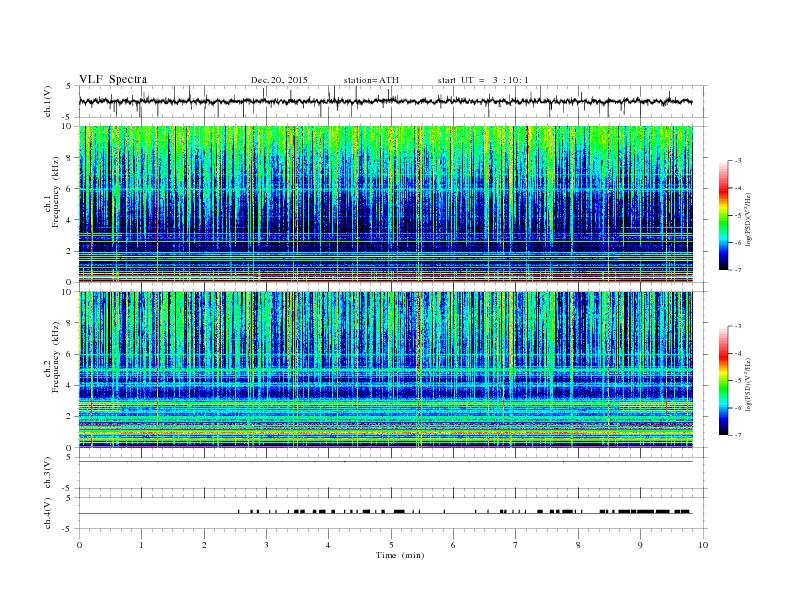Click the "-7" tick on ch.1 color bar
The height and width of the screenshot is (612, 792).
click(737, 270)
